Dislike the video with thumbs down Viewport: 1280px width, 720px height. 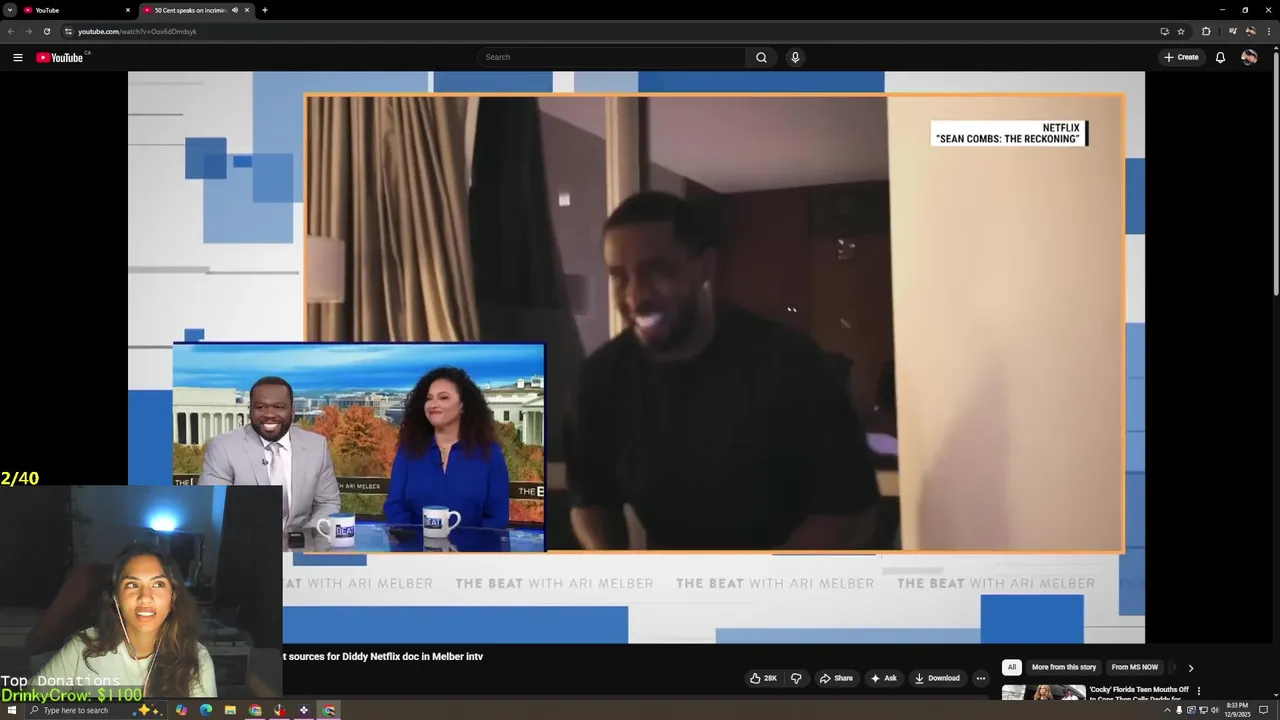[796, 678]
